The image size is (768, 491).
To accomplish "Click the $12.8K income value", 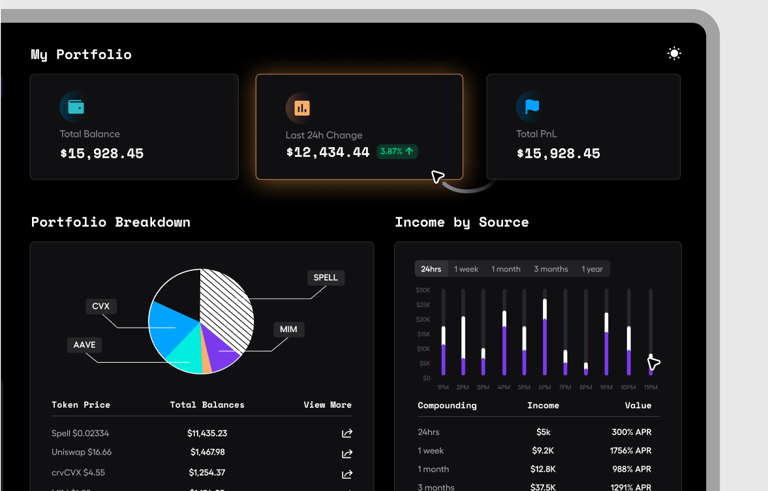I will click(x=543, y=469).
